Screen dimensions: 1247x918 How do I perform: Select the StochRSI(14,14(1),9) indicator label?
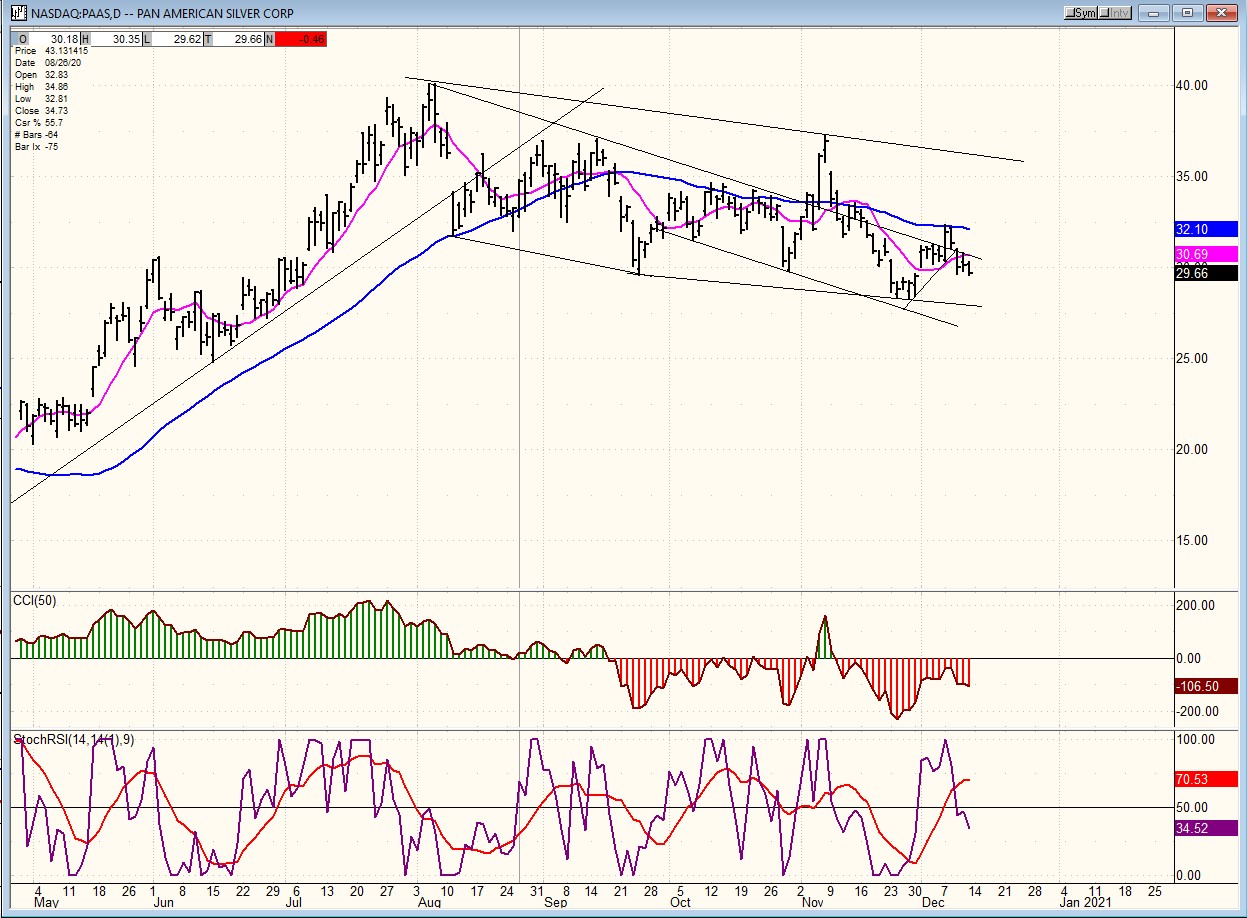click(74, 740)
